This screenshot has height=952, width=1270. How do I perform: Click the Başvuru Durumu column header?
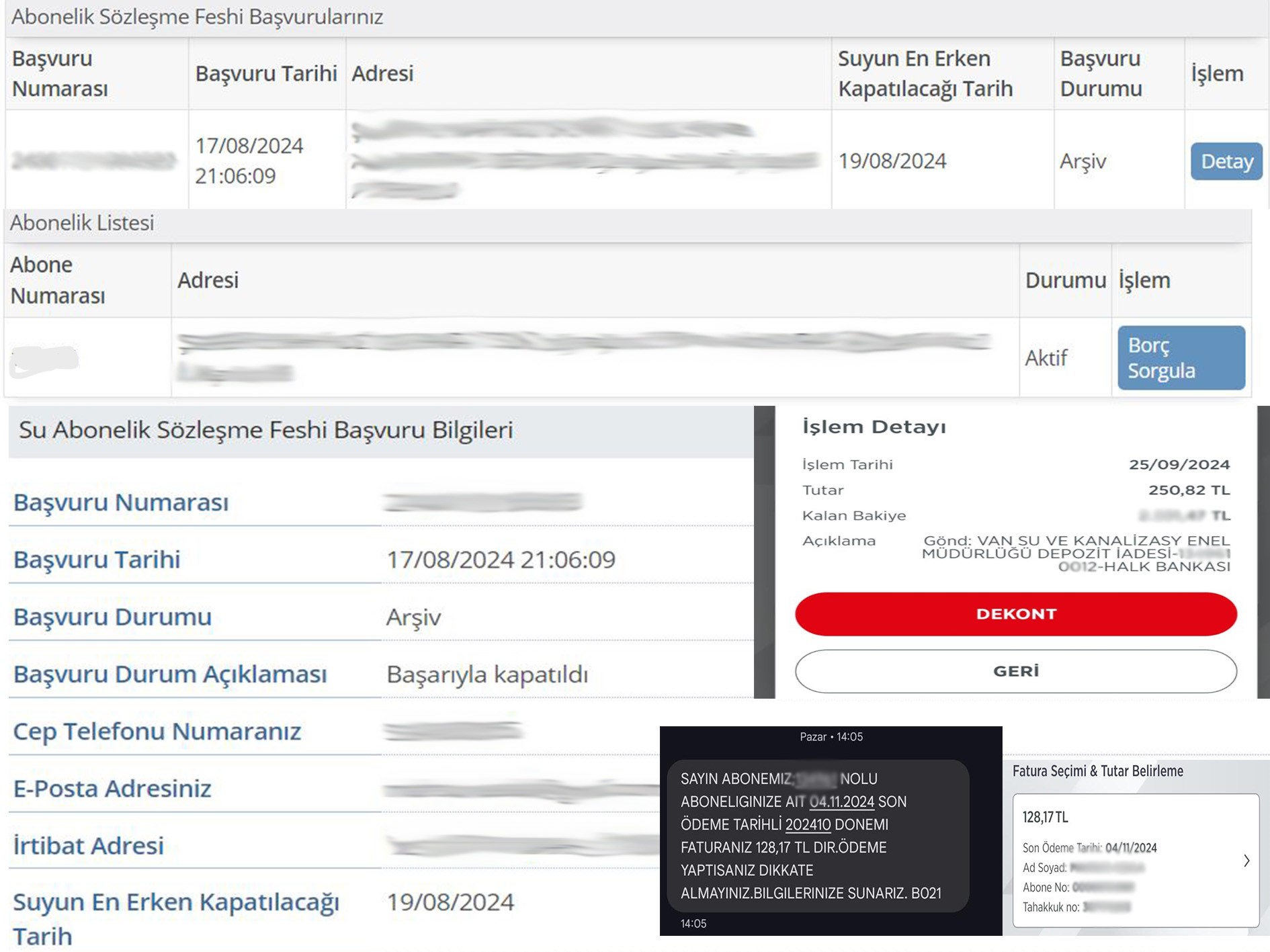pyautogui.click(x=1101, y=73)
